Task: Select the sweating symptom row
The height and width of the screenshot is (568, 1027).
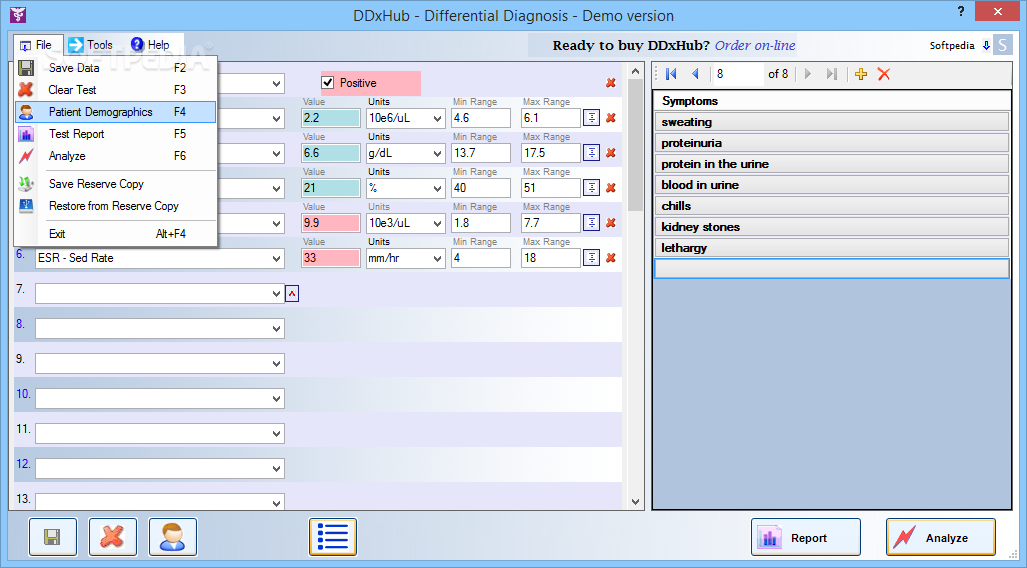Action: point(832,122)
